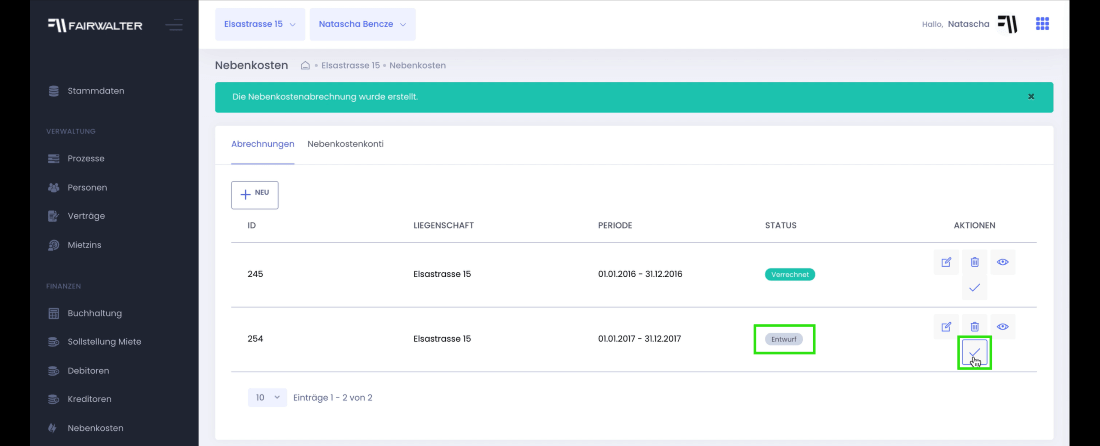Image resolution: width=1100 pixels, height=446 pixels.
Task: Edit Abrechnung 254
Action: coord(946,327)
